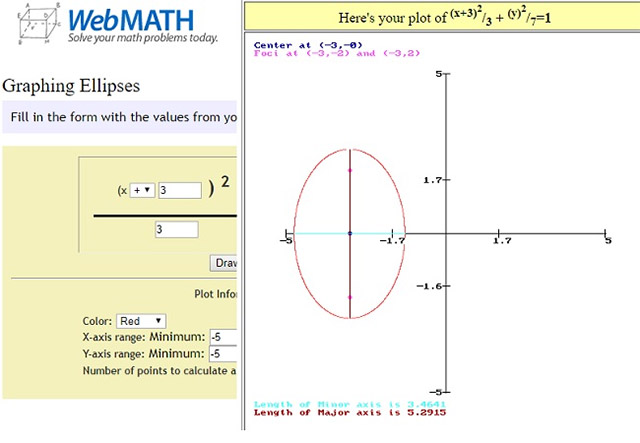Click the 'Plot Info' label
The width and height of the screenshot is (640, 443).
(216, 294)
